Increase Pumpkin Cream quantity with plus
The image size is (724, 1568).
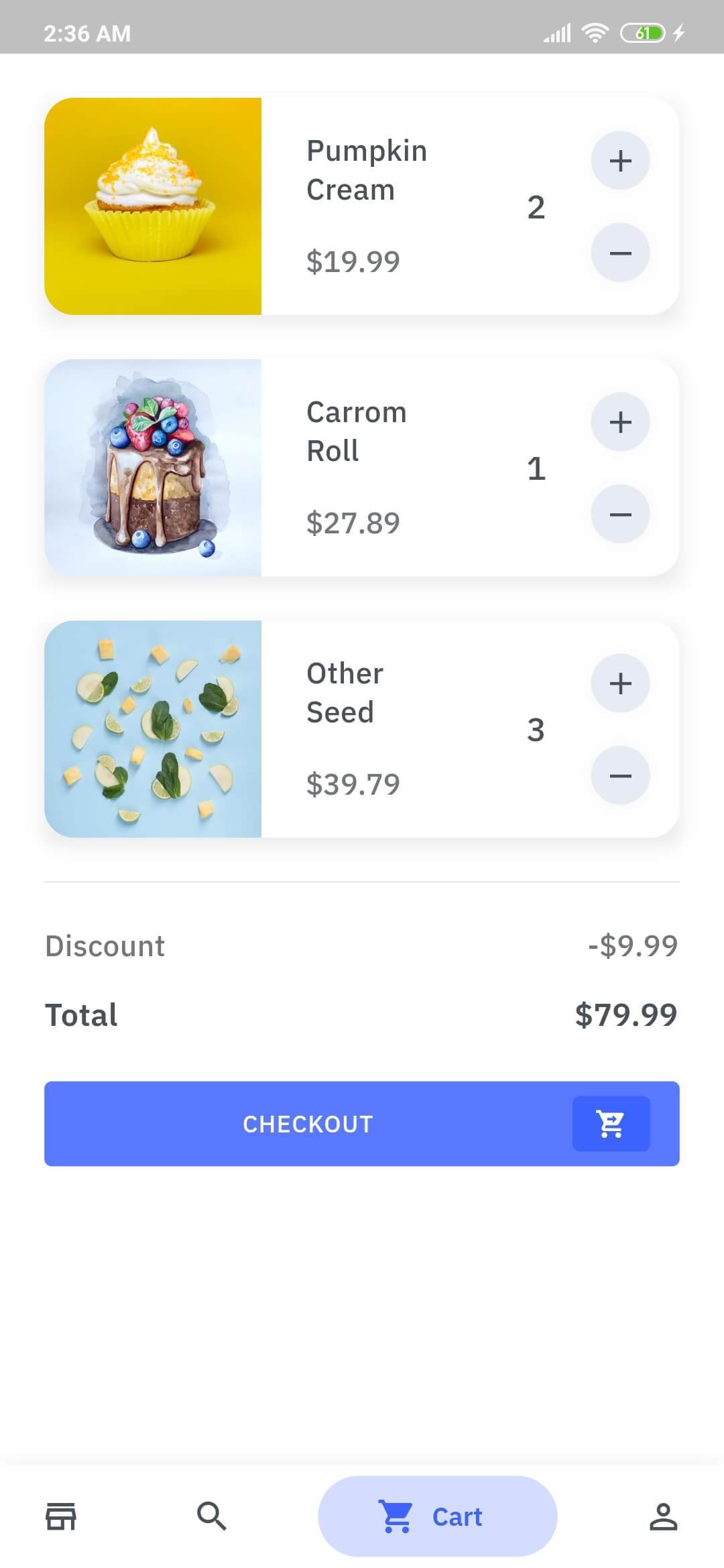620,161
